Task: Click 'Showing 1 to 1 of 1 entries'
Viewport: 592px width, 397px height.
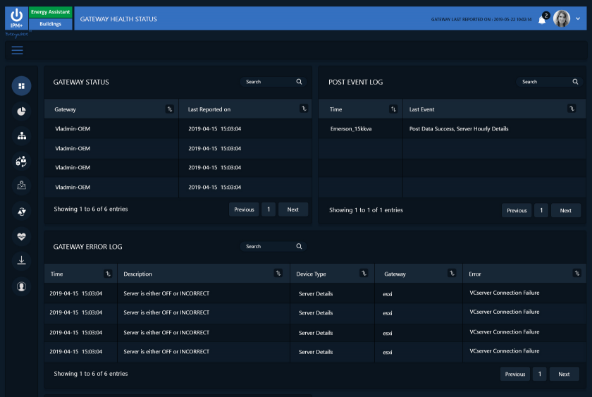Action: [x=366, y=210]
